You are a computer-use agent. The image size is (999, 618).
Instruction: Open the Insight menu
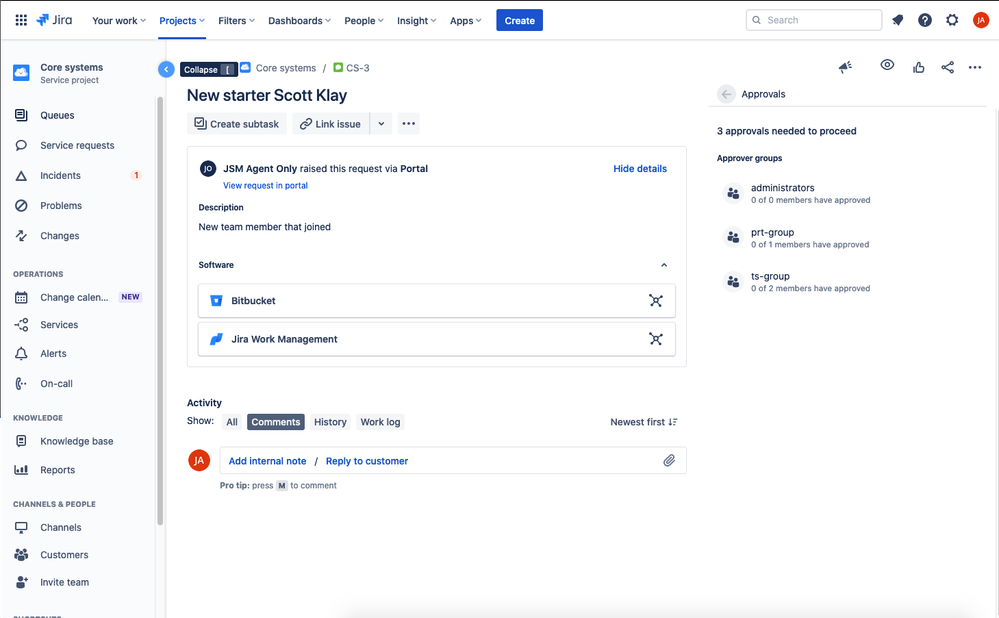(417, 20)
